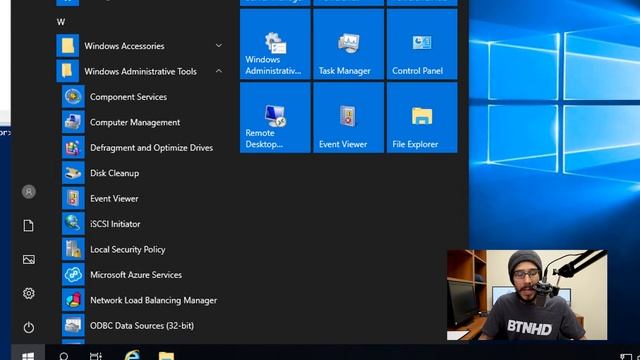Expand Windows Accessories chevron
This screenshot has width=640, height=360.
point(219,45)
